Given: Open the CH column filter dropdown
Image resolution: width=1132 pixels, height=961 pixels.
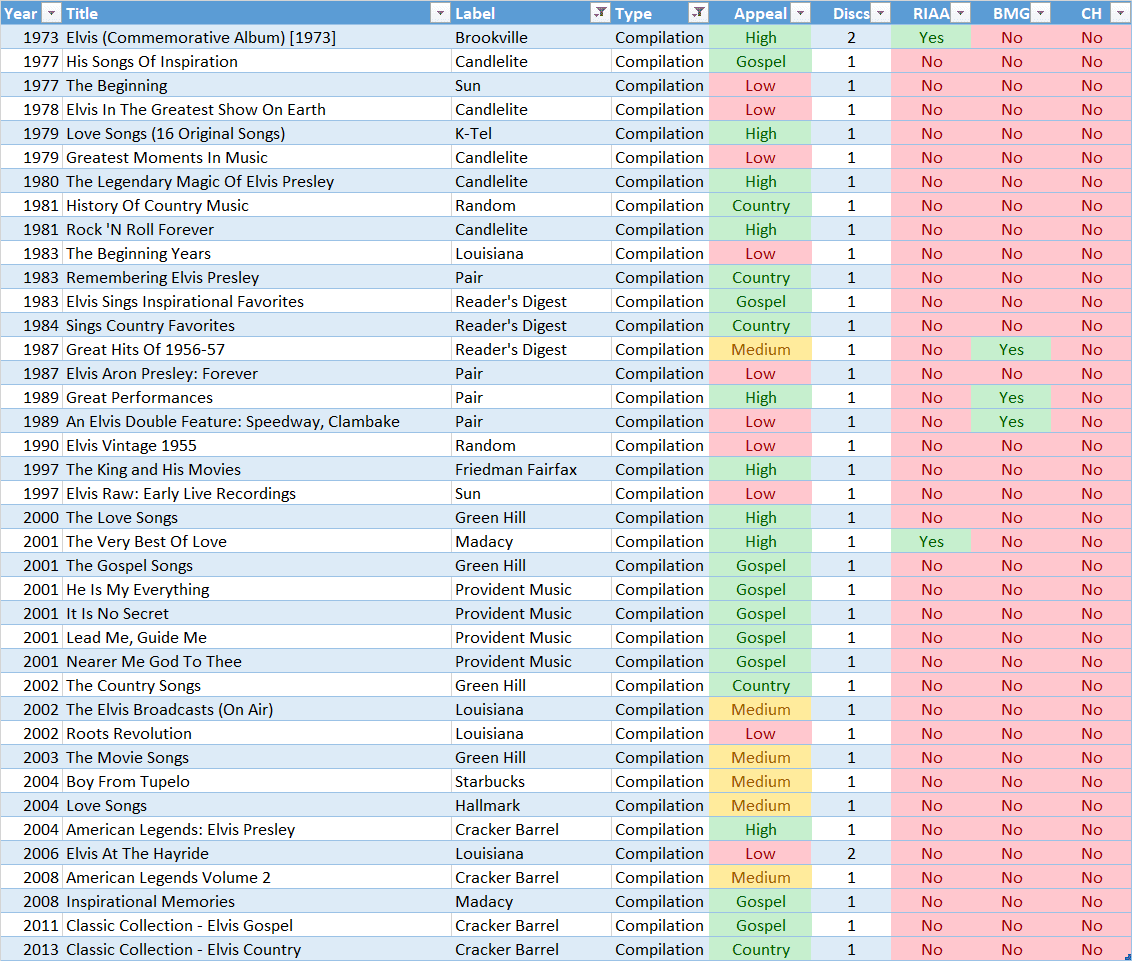Looking at the screenshot, I should click(1120, 13).
